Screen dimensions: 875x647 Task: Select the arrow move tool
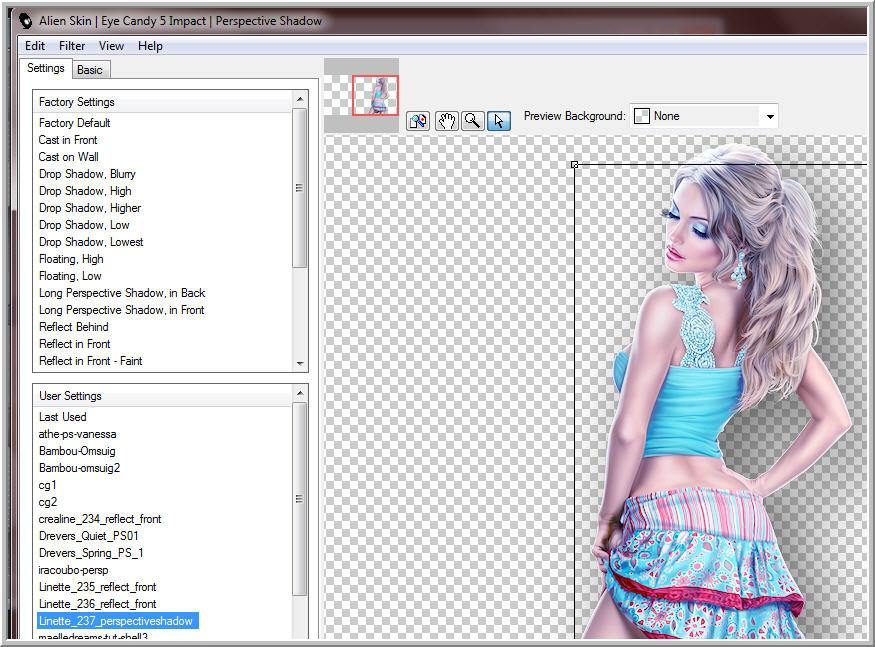(499, 121)
